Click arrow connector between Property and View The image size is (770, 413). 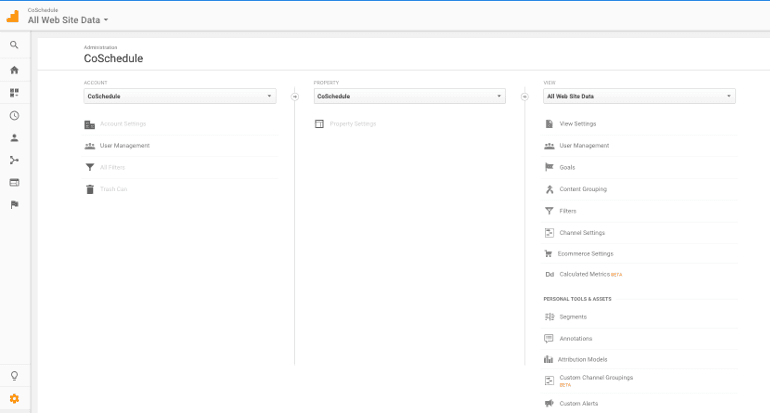point(524,97)
